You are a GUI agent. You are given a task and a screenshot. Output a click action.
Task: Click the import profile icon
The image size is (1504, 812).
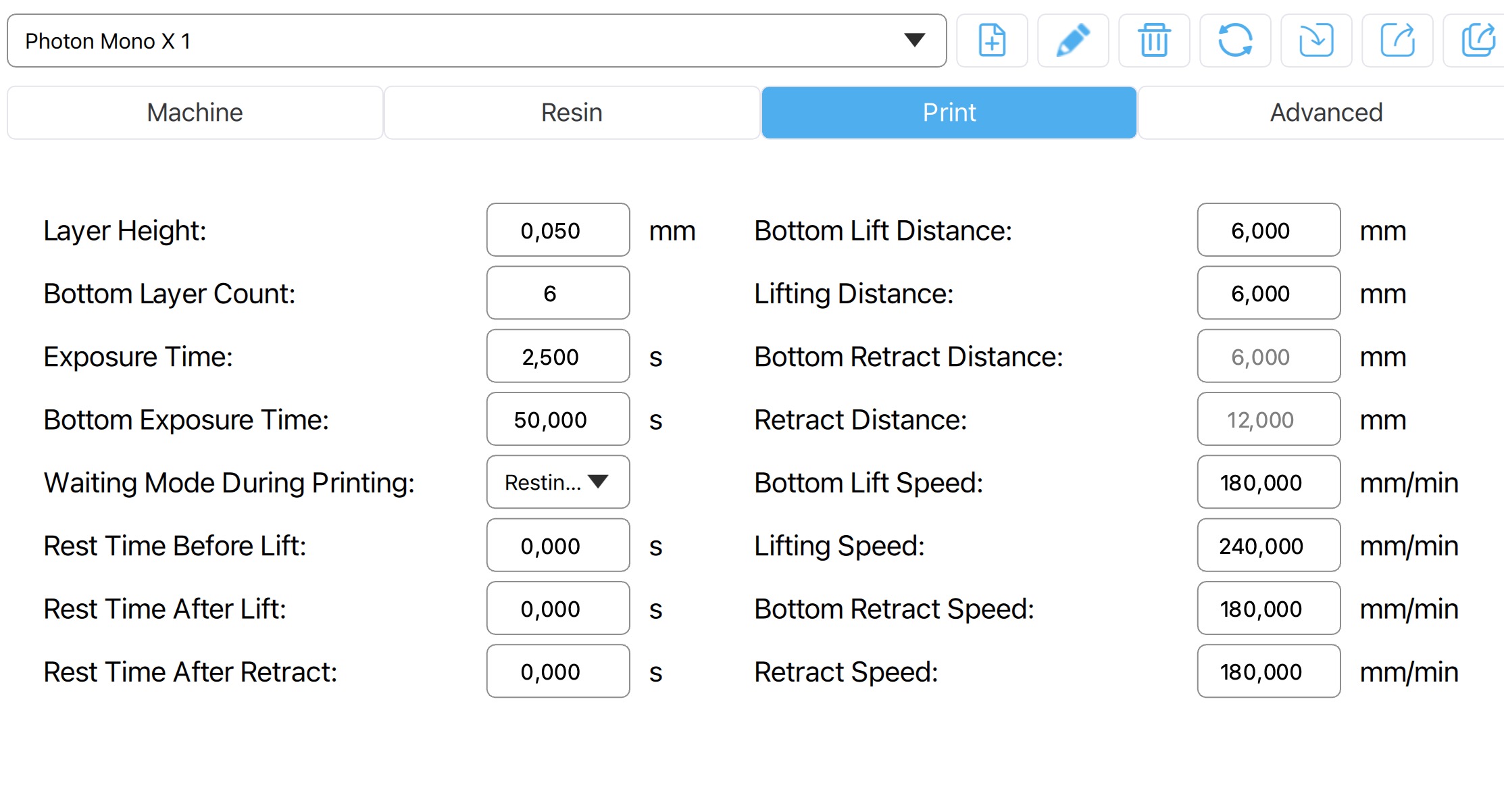[x=1316, y=41]
